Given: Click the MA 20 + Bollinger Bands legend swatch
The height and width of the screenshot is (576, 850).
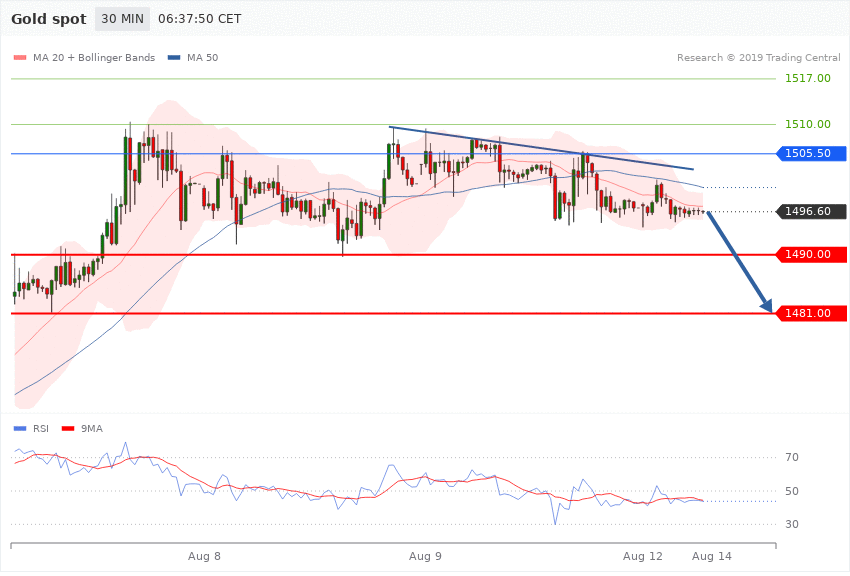Looking at the screenshot, I should tap(20, 58).
